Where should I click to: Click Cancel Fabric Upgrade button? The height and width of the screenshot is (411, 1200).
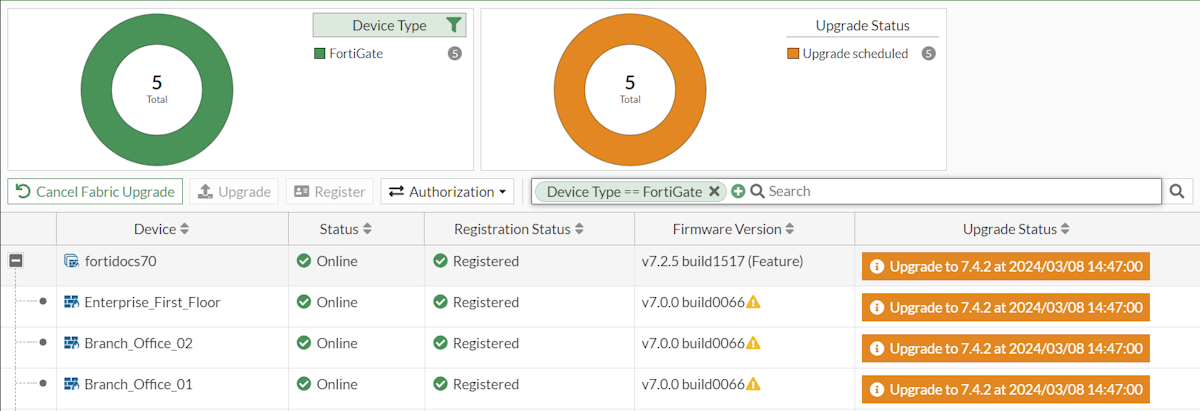coord(96,191)
